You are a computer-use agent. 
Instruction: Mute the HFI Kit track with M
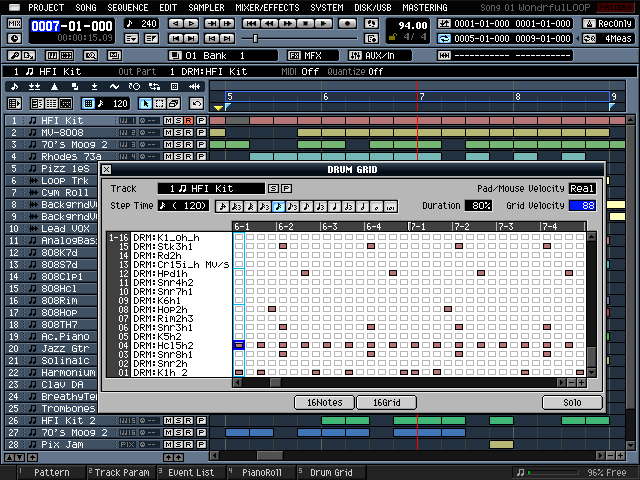168,121
